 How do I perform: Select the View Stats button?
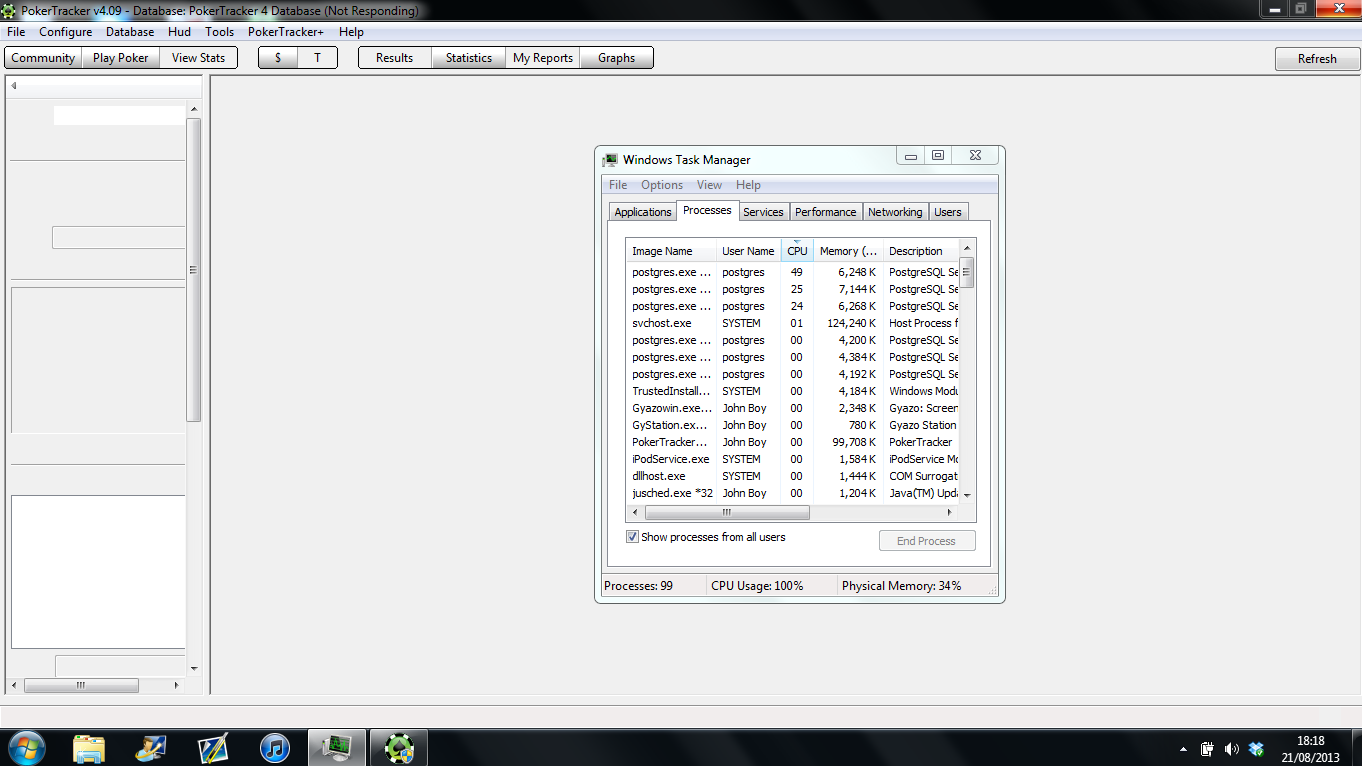click(198, 58)
